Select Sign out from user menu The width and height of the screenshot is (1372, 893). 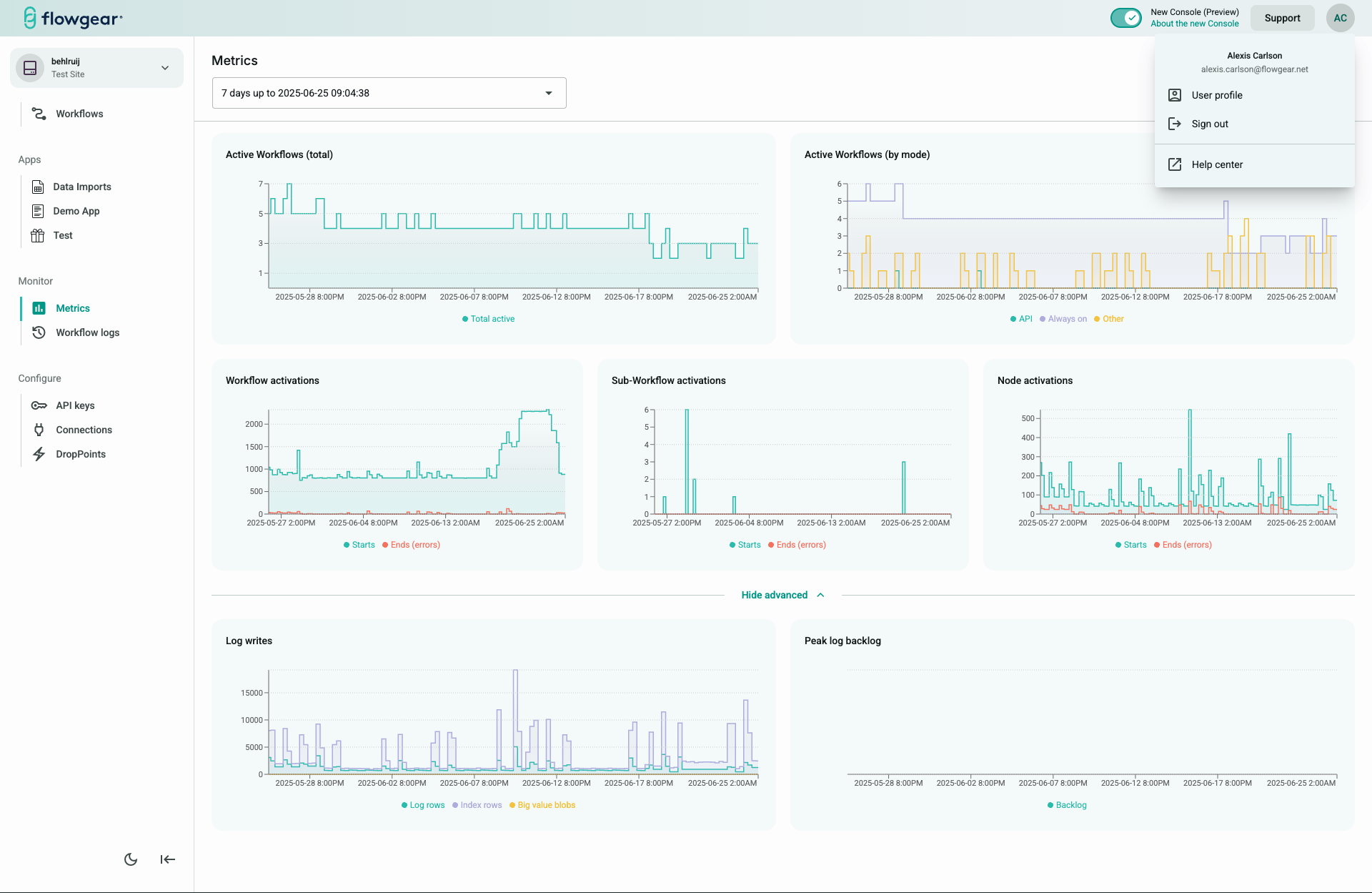click(x=1210, y=124)
